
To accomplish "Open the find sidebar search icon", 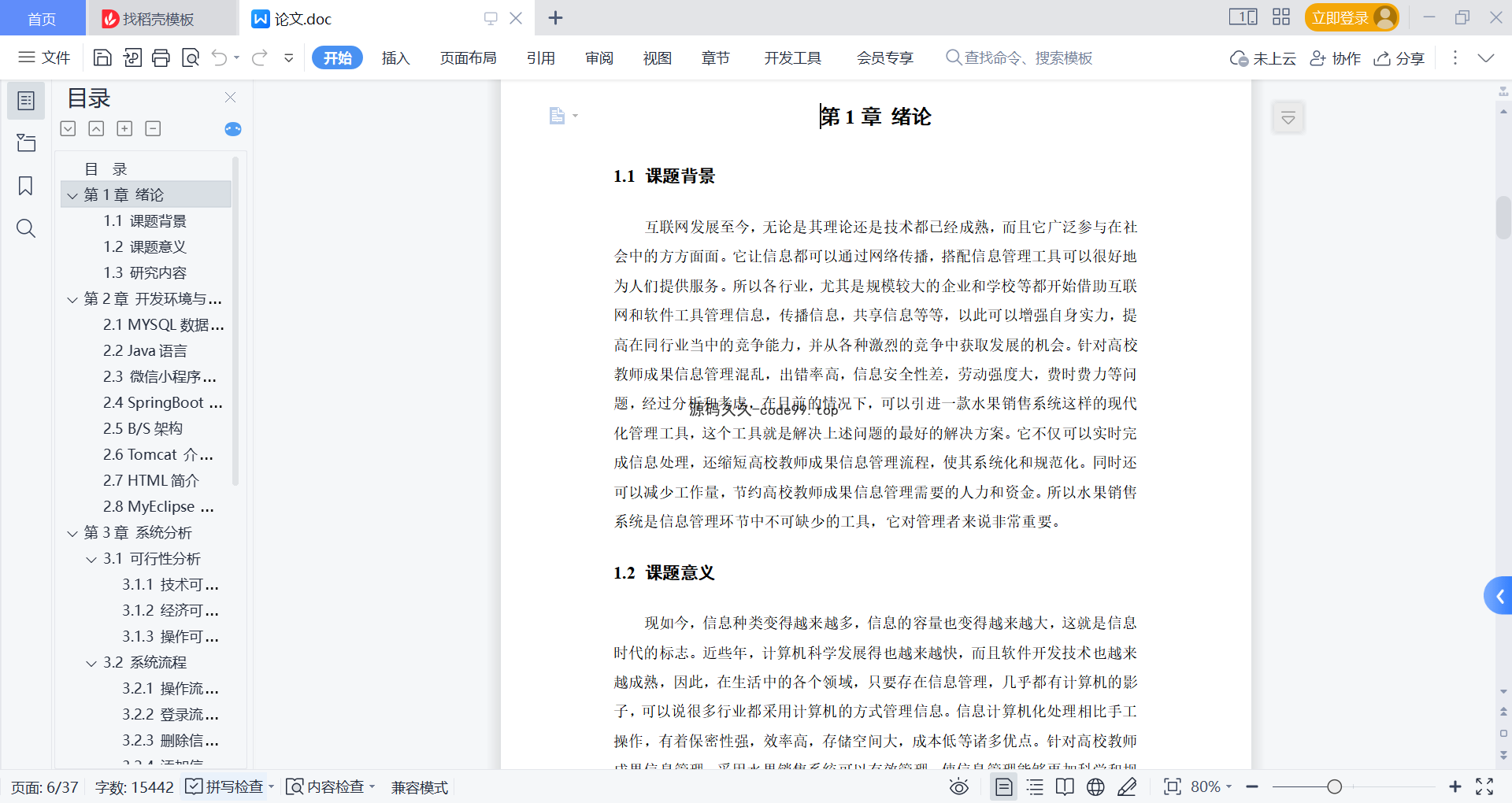I will point(26,228).
